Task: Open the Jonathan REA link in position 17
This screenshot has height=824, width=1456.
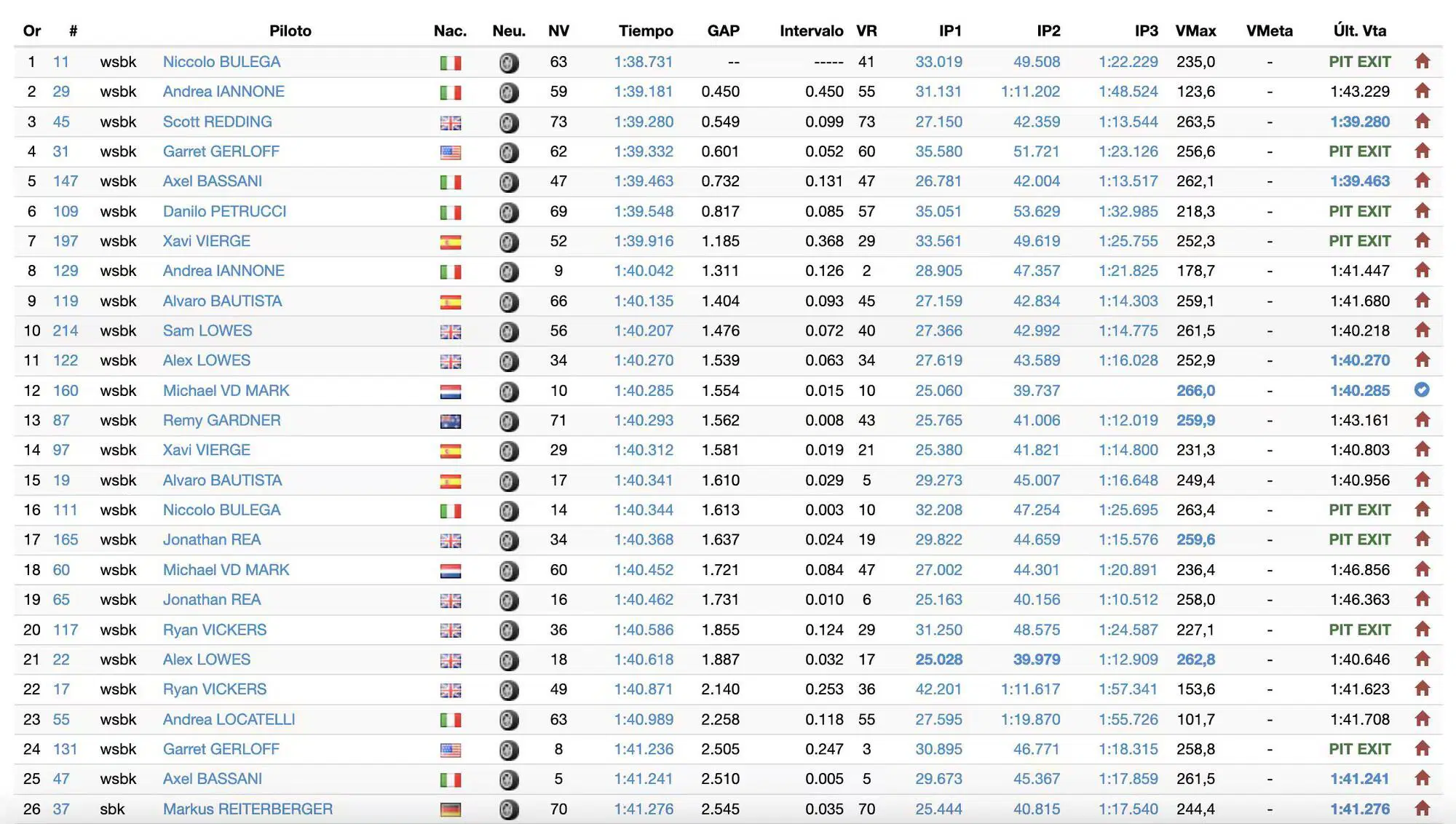Action: pyautogui.click(x=212, y=539)
